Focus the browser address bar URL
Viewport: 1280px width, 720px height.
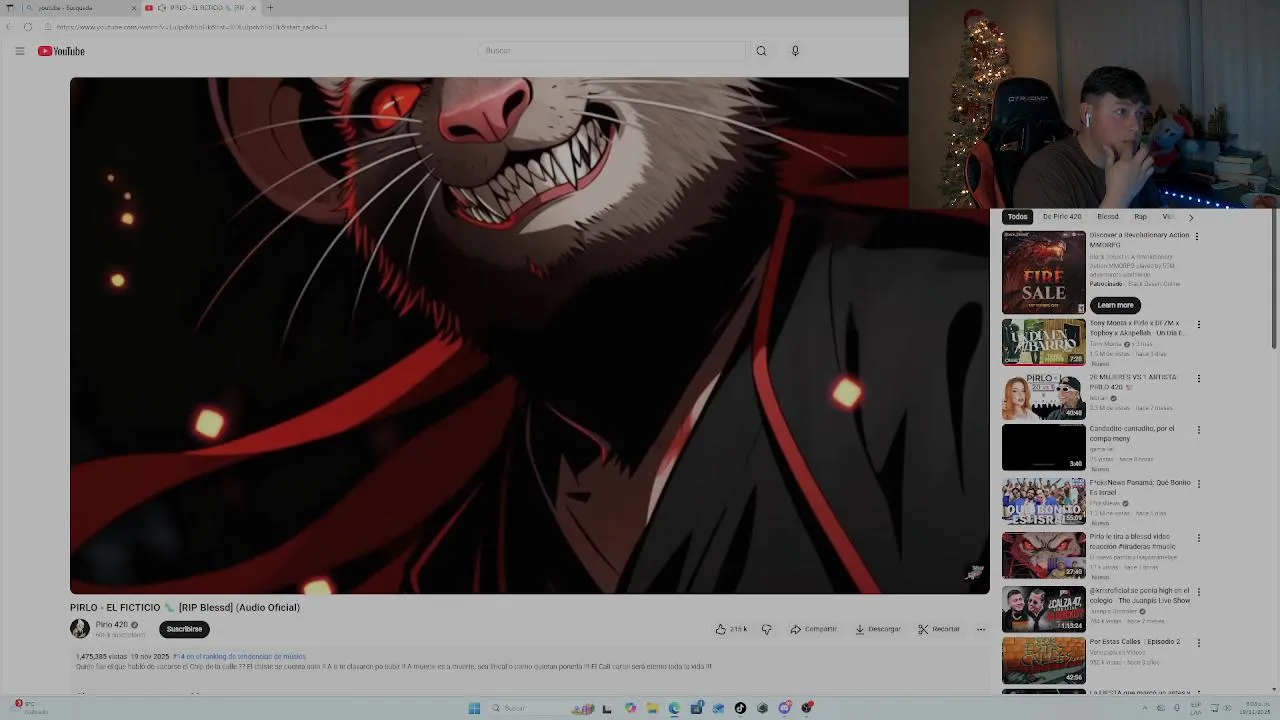[x=192, y=27]
